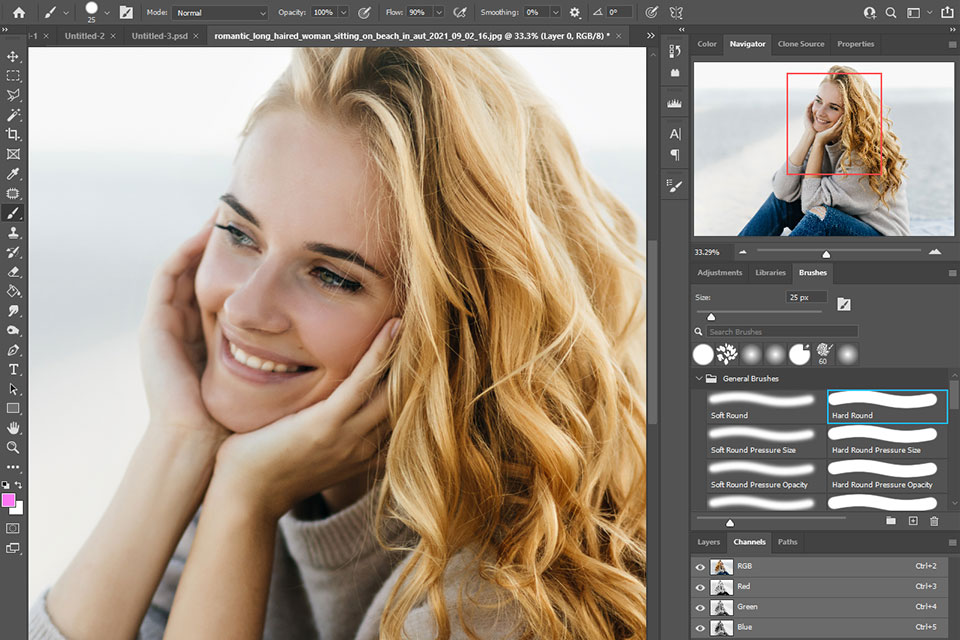
Task: Select the Paint Bucket tool
Action: (x=13, y=291)
